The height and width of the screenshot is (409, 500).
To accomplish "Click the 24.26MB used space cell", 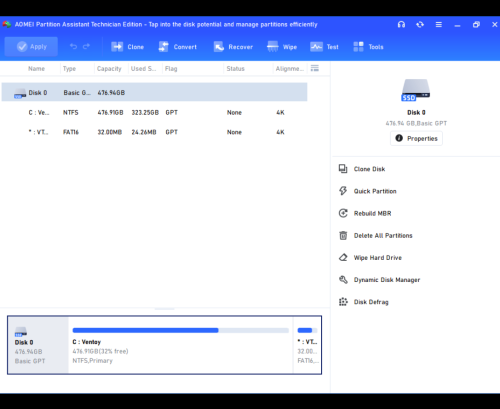I will click(144, 132).
